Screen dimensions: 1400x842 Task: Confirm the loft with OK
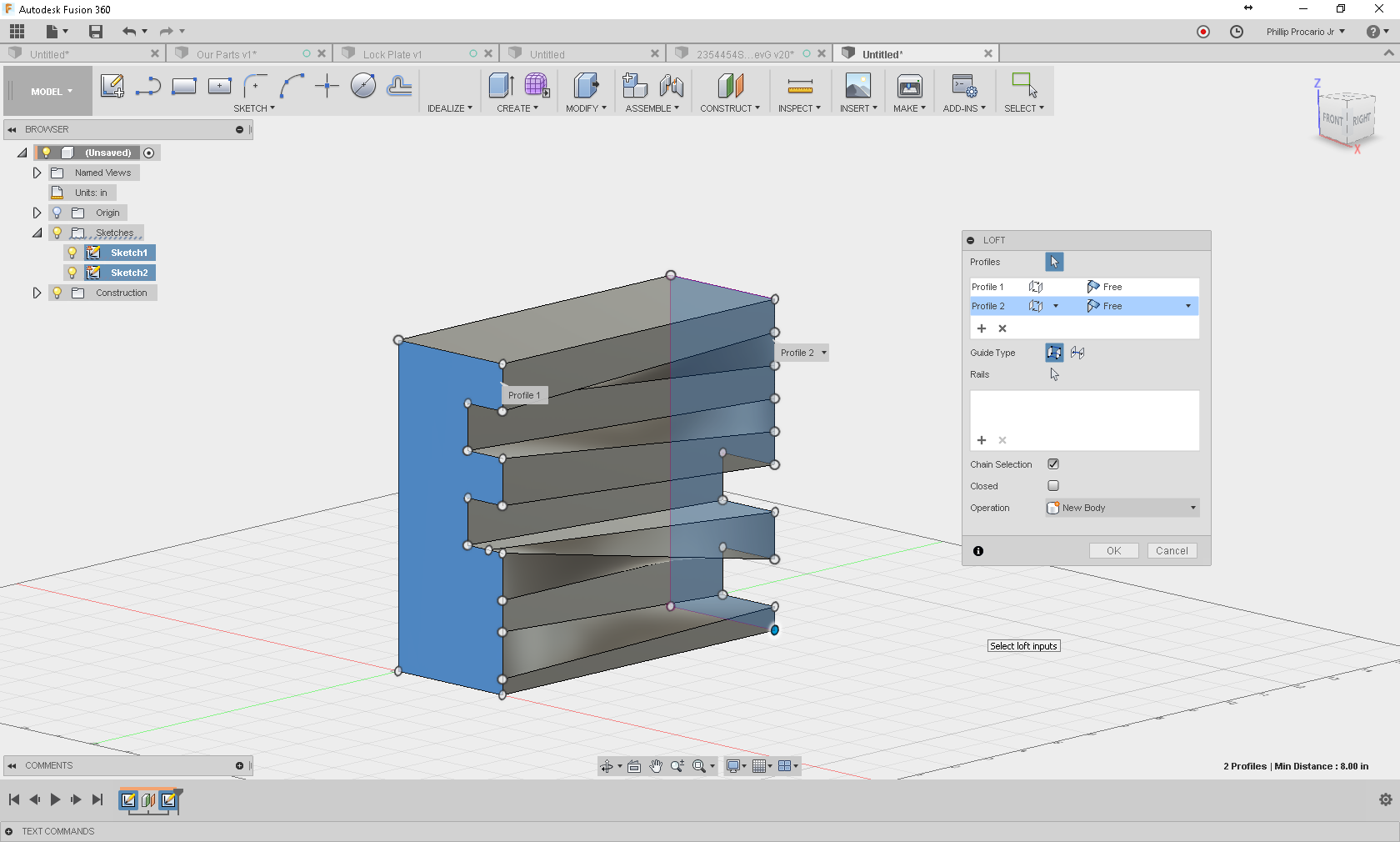point(1113,551)
